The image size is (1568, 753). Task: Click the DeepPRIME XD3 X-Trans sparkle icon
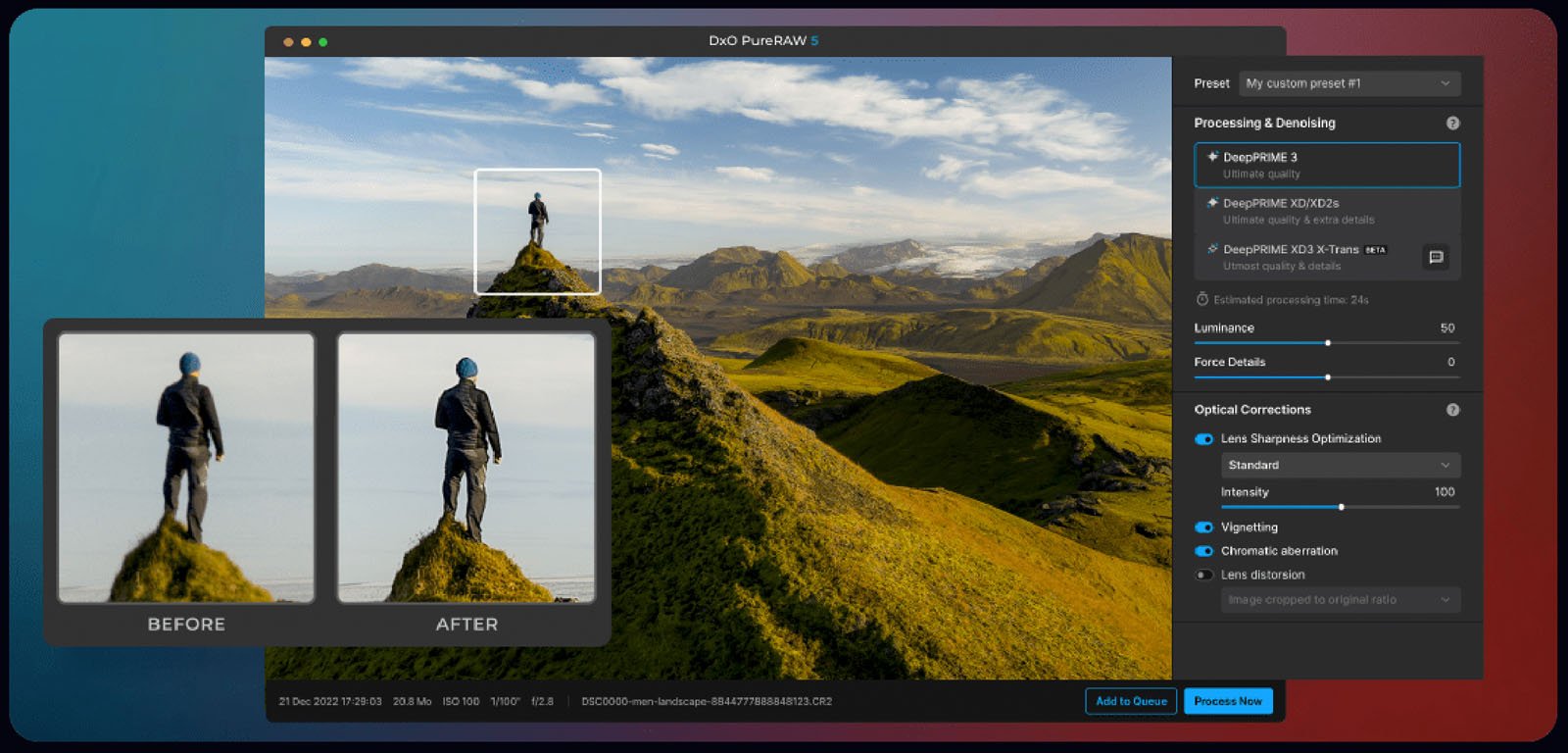(x=1212, y=249)
